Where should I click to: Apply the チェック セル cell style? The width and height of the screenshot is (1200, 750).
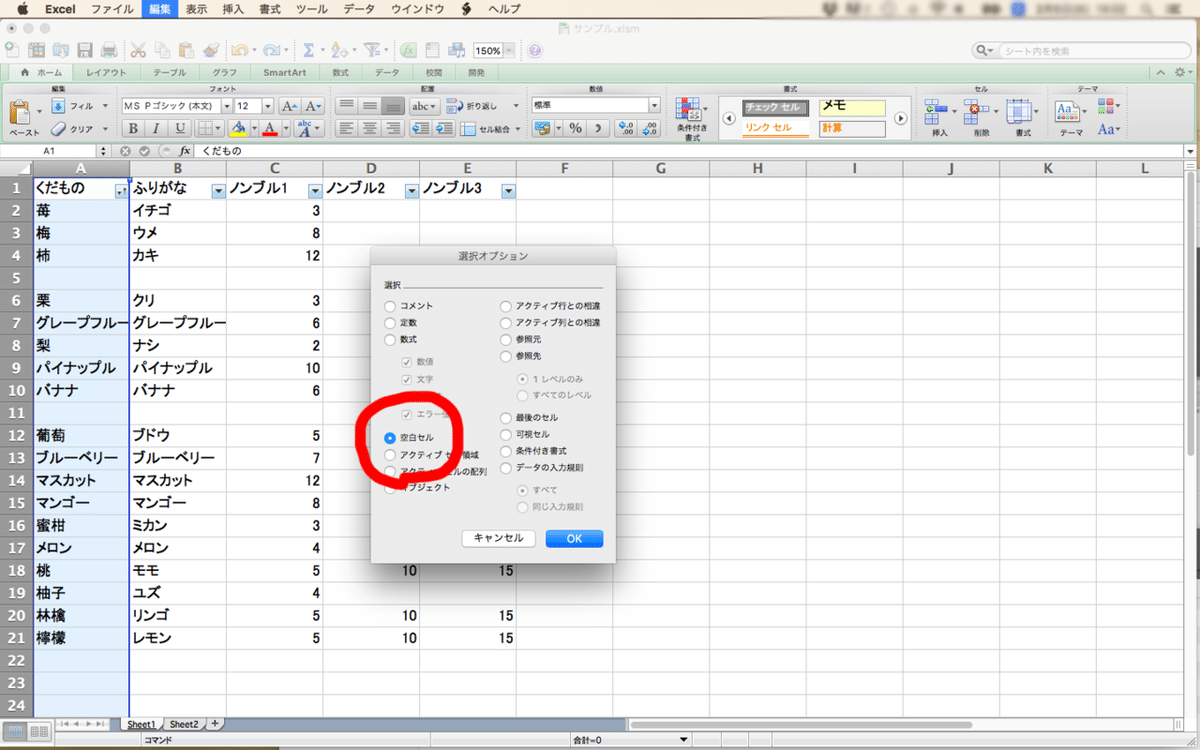pos(776,107)
